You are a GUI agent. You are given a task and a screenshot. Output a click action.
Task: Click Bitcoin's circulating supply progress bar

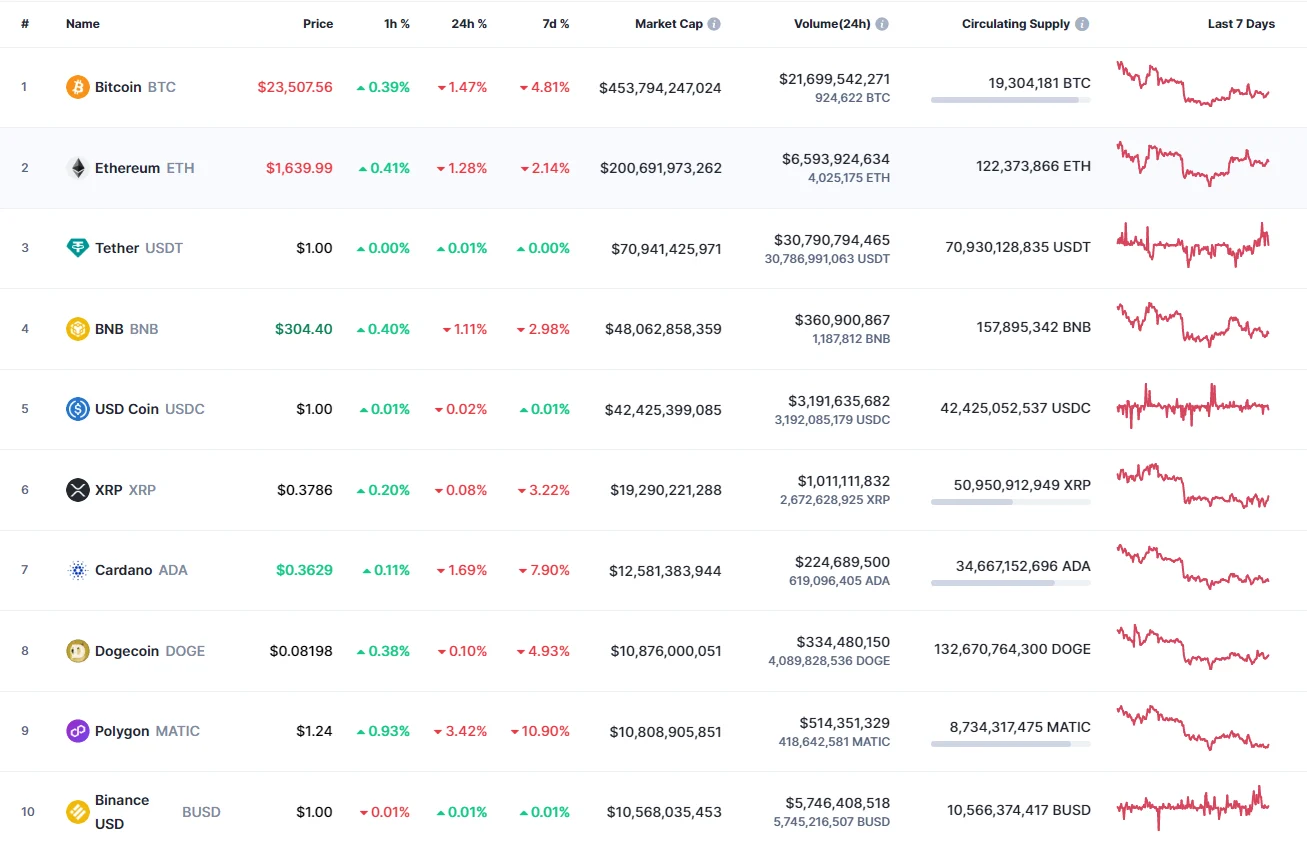click(1010, 98)
